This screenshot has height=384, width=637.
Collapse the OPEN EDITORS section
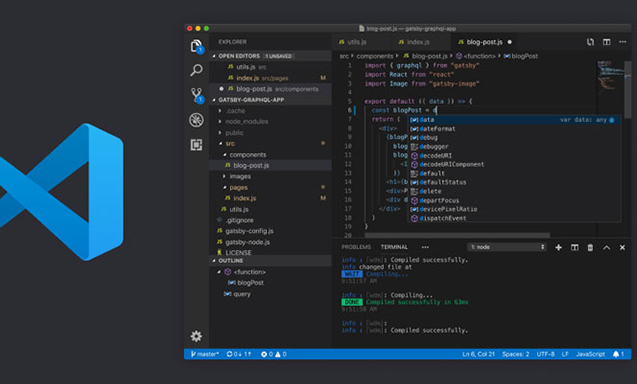271,56
